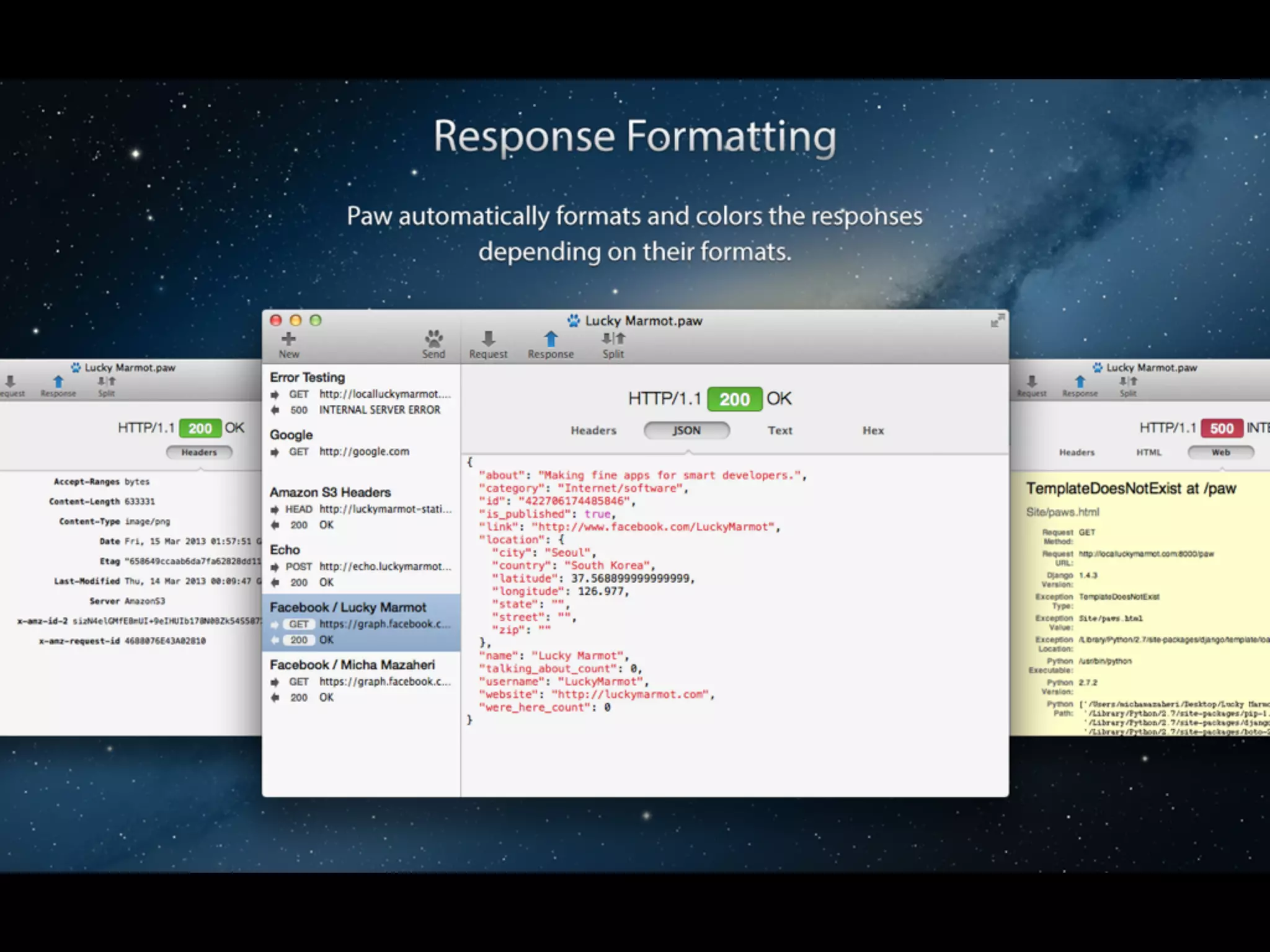Viewport: 1270px width, 952px height.
Task: Select the JSON tab
Action: [686, 430]
